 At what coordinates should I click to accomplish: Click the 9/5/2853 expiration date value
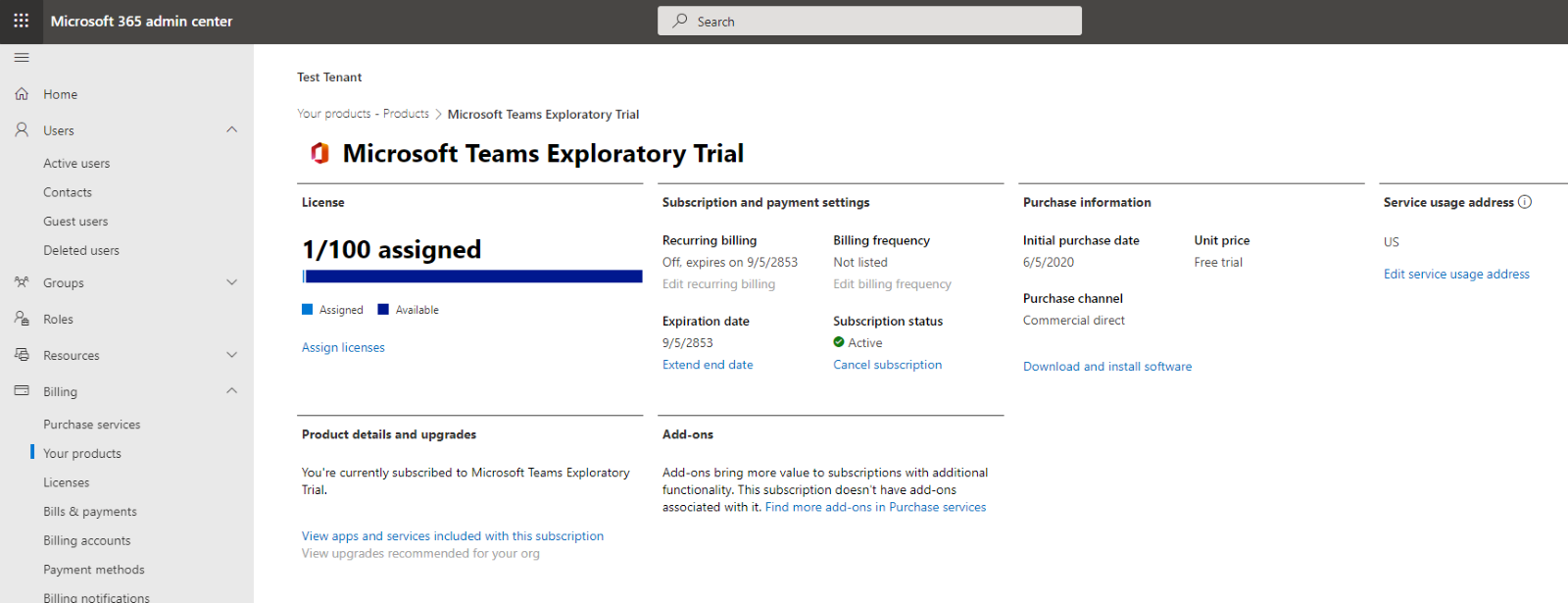pyautogui.click(x=688, y=343)
